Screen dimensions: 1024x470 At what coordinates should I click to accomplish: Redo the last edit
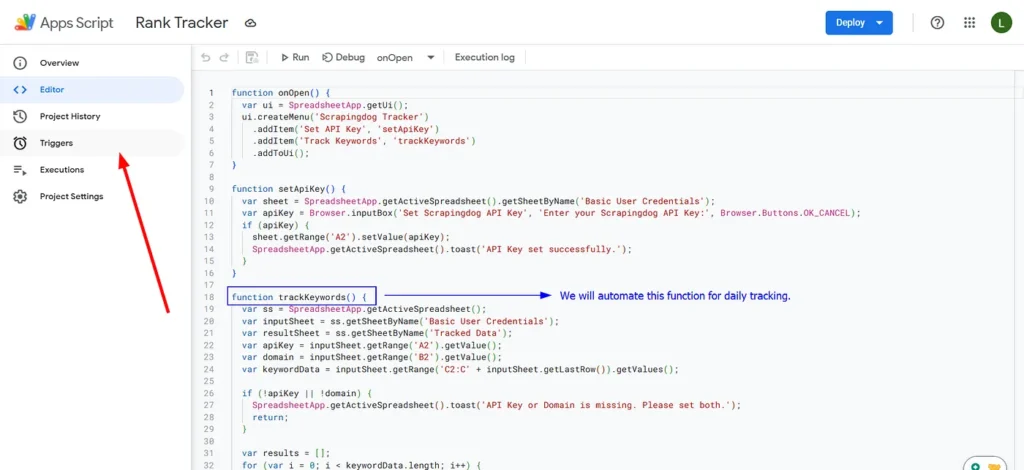(224, 57)
